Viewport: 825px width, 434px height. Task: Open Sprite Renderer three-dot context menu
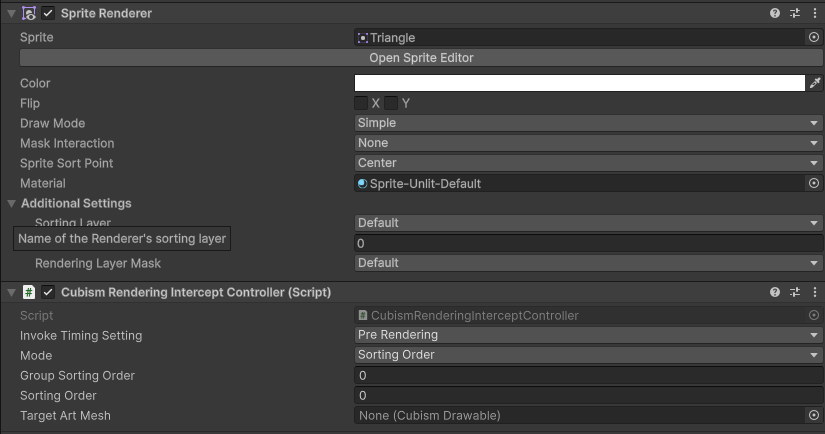(814, 13)
